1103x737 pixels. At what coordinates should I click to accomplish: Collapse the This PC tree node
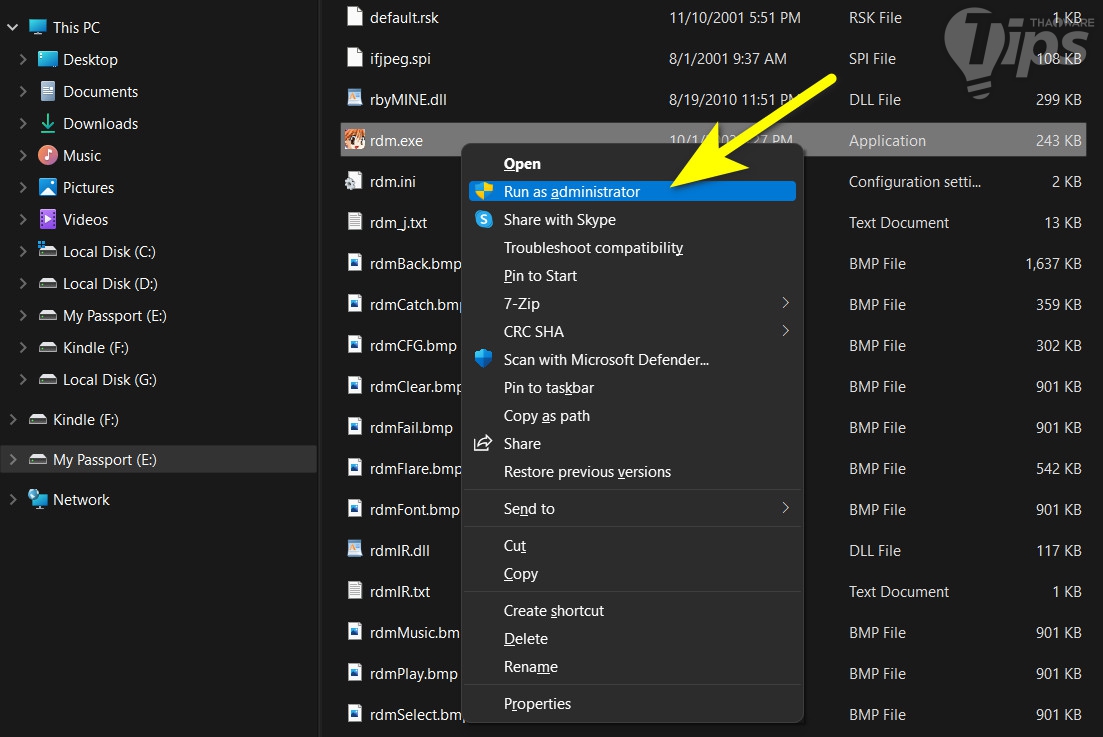[12, 27]
